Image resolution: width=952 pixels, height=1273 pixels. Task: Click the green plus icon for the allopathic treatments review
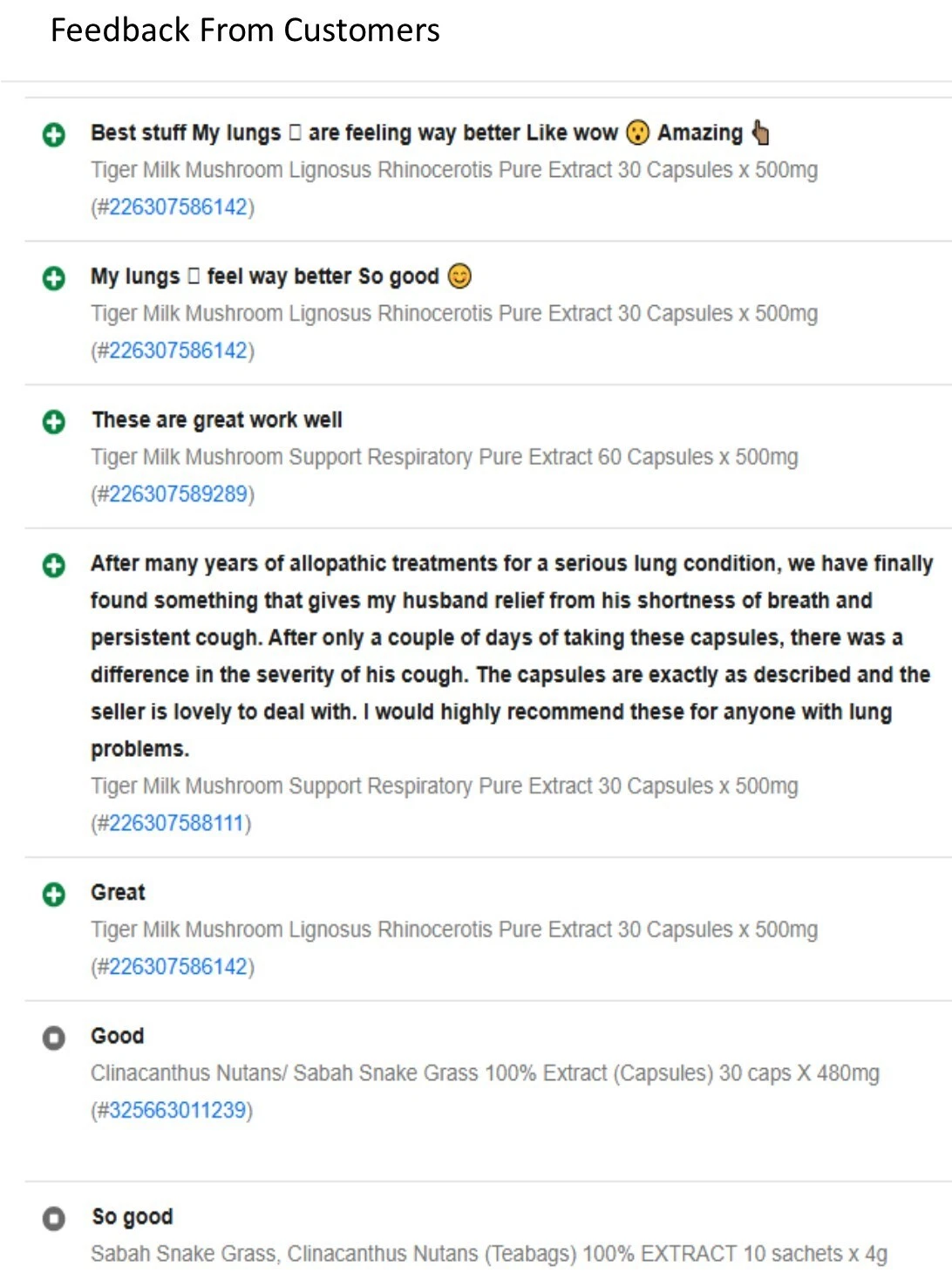click(x=54, y=566)
